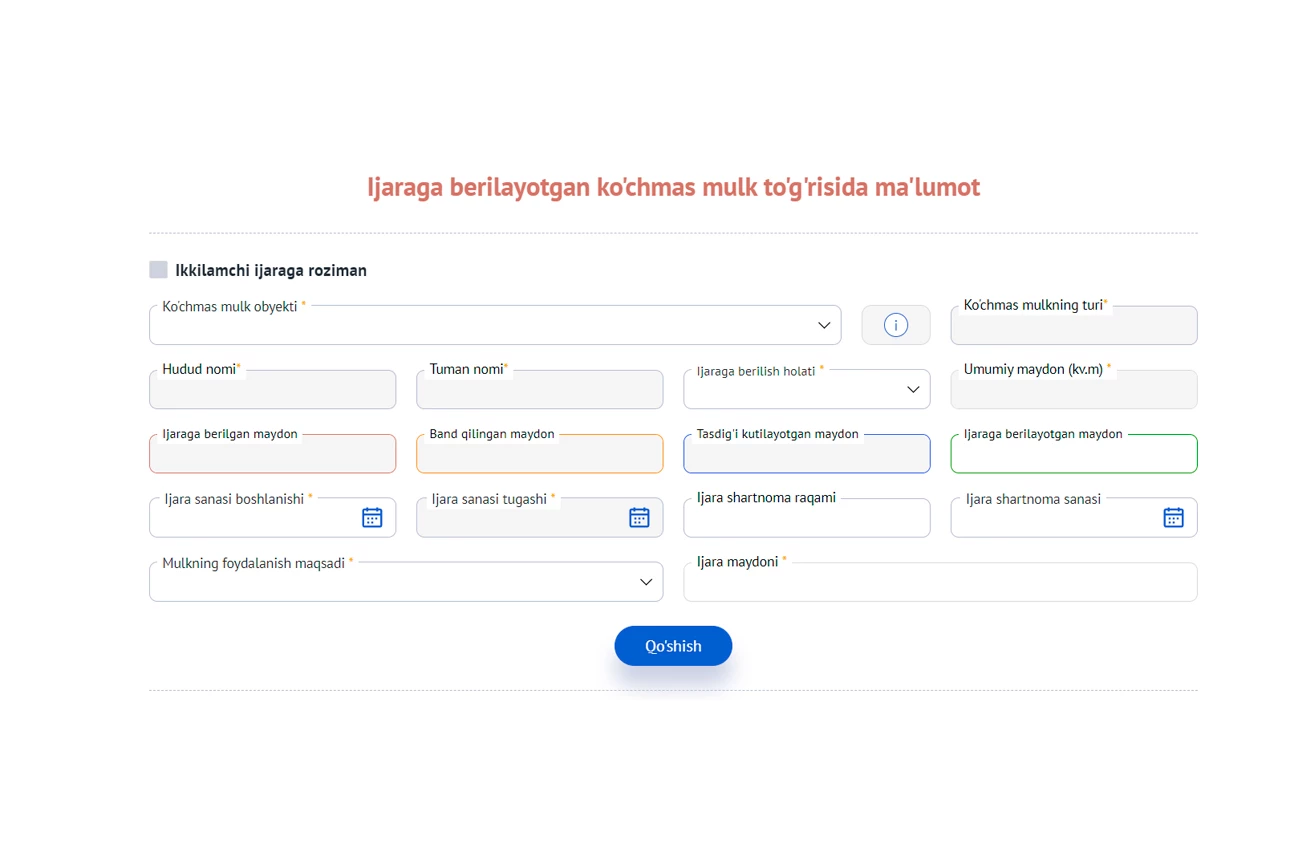Screen dimensions: 1300x867
Task: Click the Band qilingan maydon field
Action: click(x=540, y=453)
